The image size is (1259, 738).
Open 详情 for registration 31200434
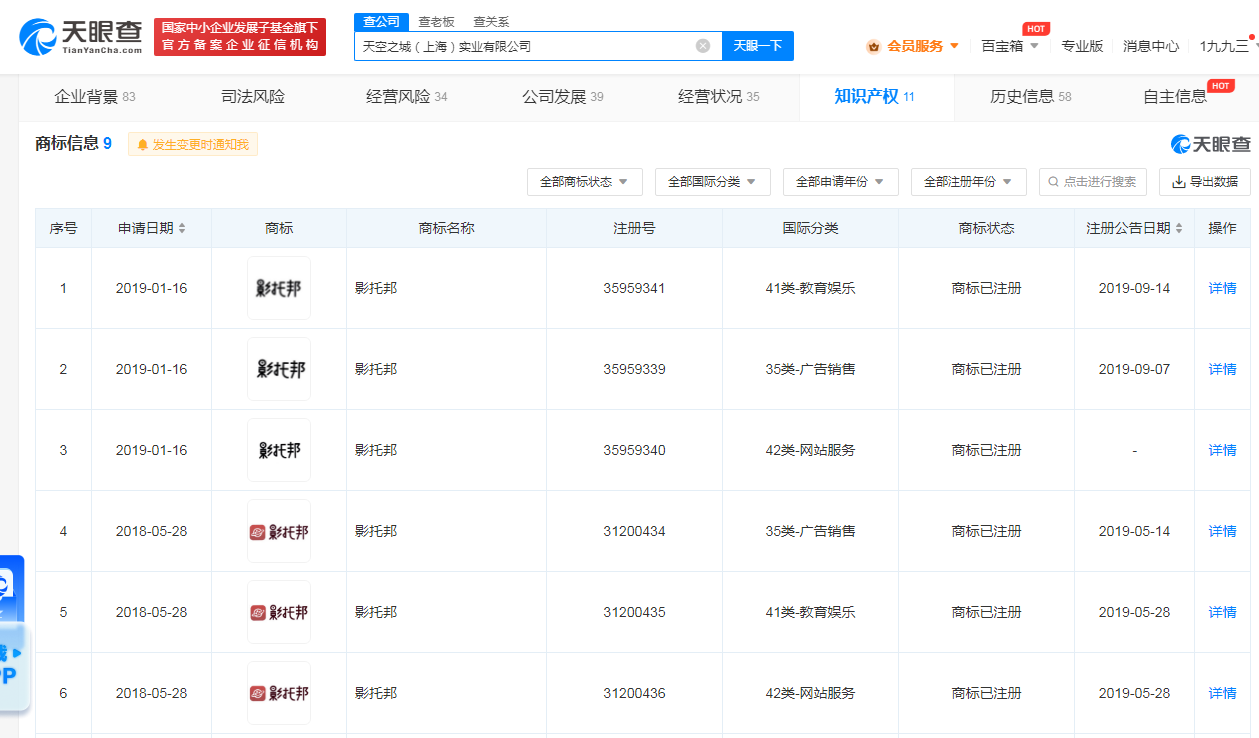1222,531
